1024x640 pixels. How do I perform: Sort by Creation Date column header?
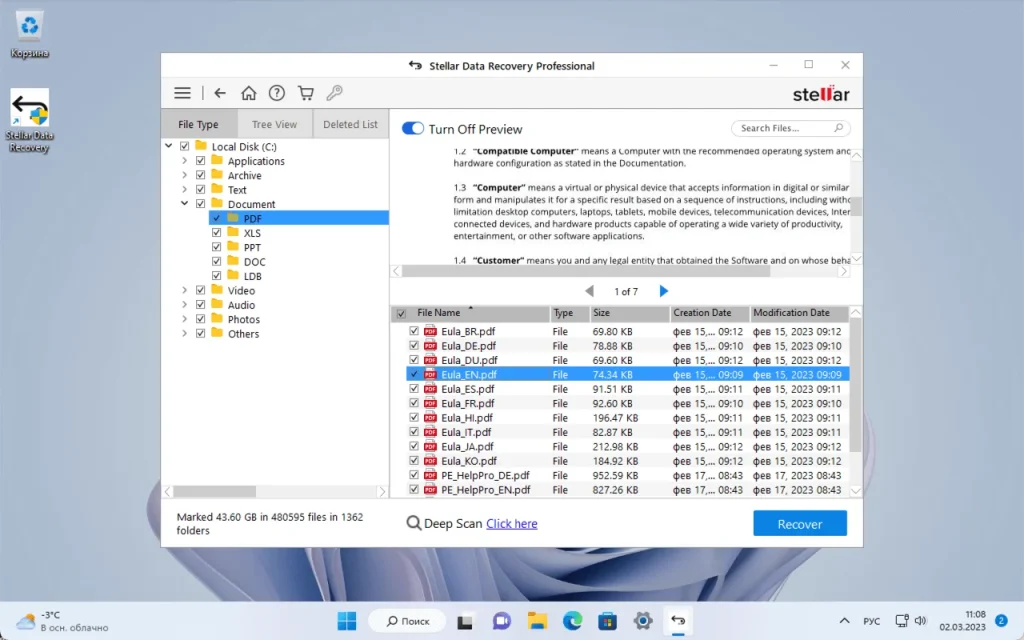pos(710,313)
